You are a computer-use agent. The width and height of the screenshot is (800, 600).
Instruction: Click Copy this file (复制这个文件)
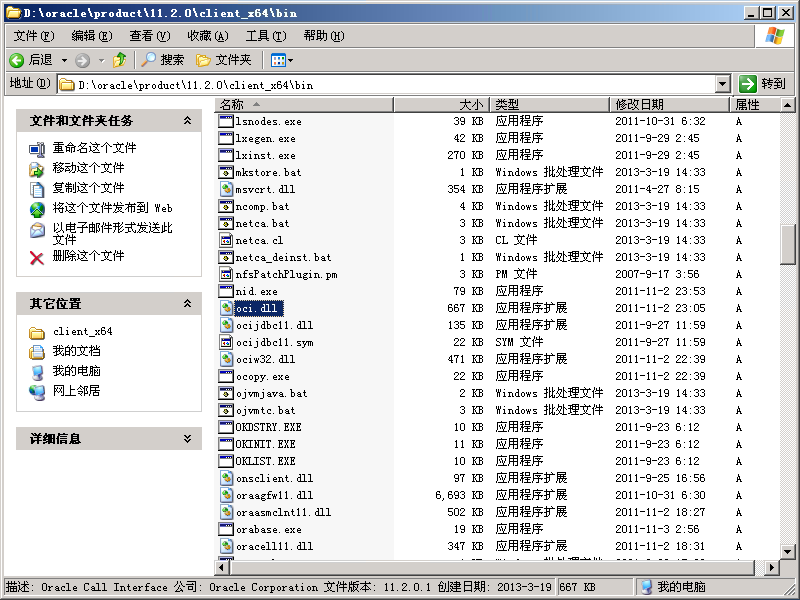(x=88, y=188)
